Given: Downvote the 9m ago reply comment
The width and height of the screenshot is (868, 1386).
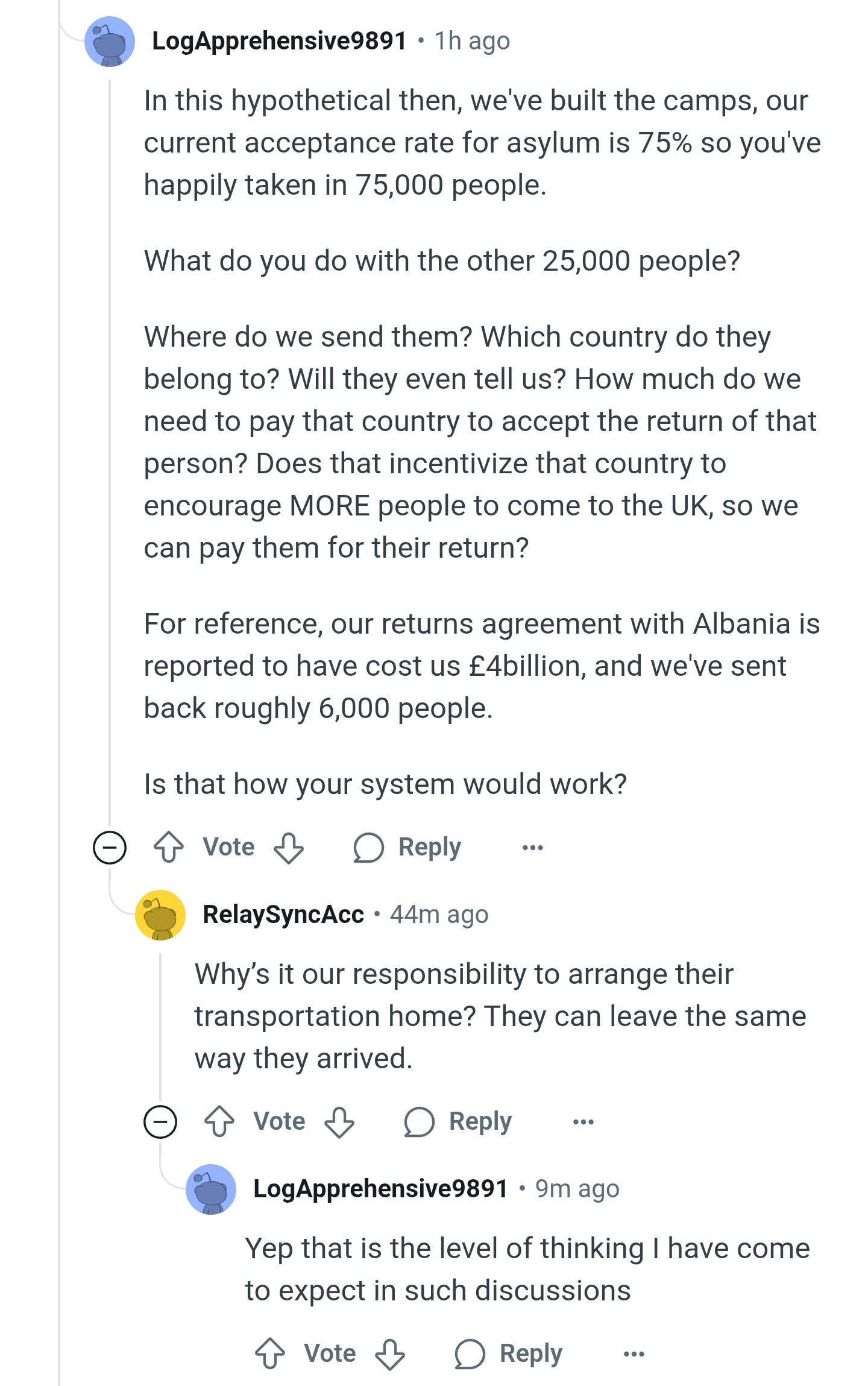Looking at the screenshot, I should tap(390, 1354).
